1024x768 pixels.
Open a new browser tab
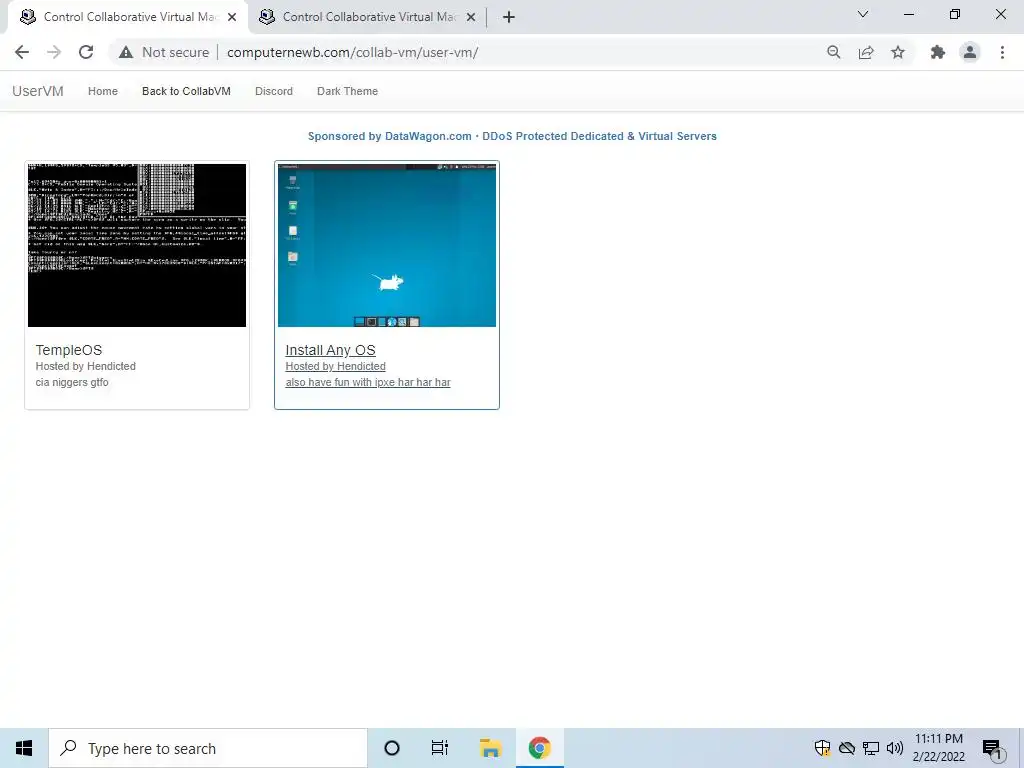[509, 18]
